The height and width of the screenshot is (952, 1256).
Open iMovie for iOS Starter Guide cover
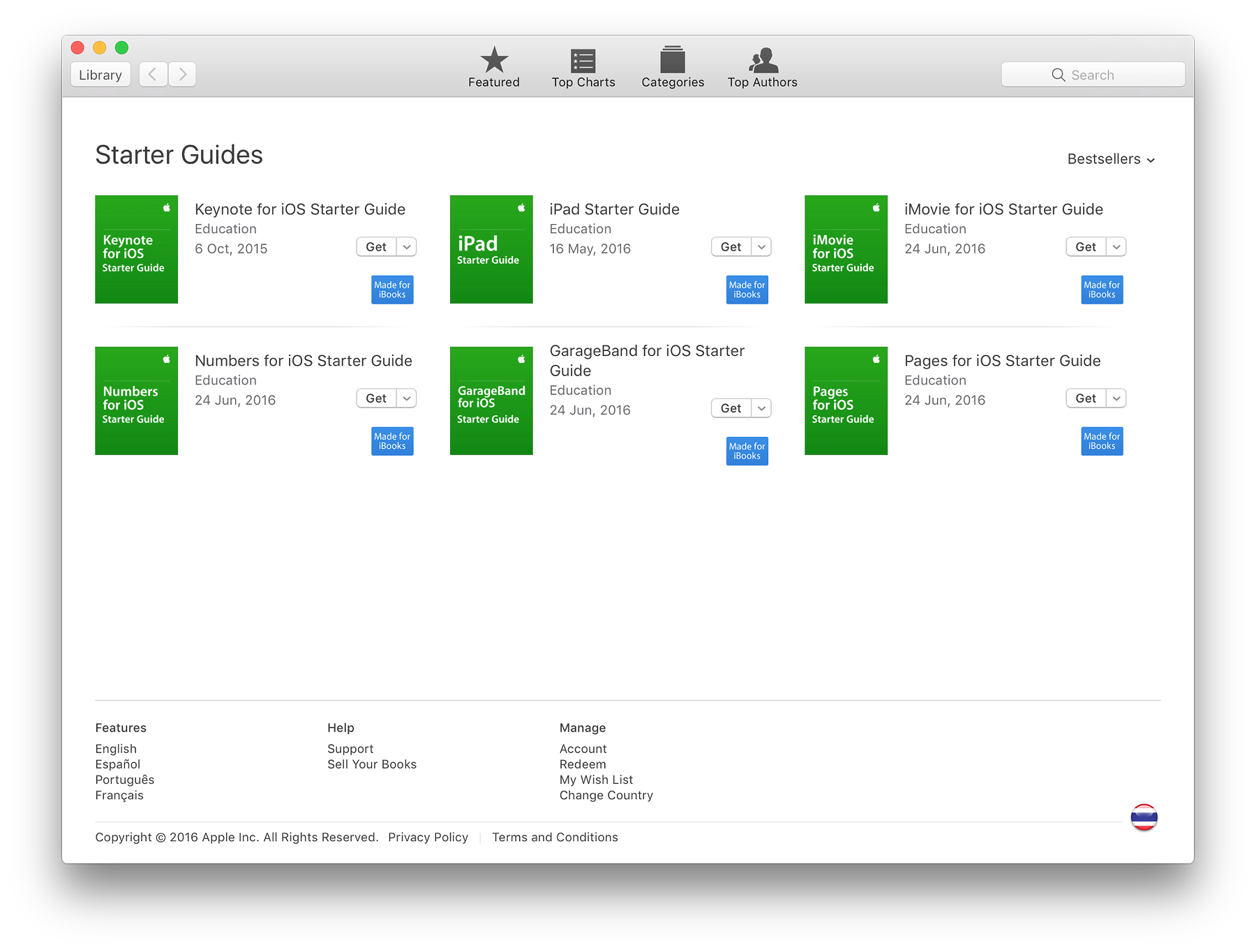click(x=846, y=249)
